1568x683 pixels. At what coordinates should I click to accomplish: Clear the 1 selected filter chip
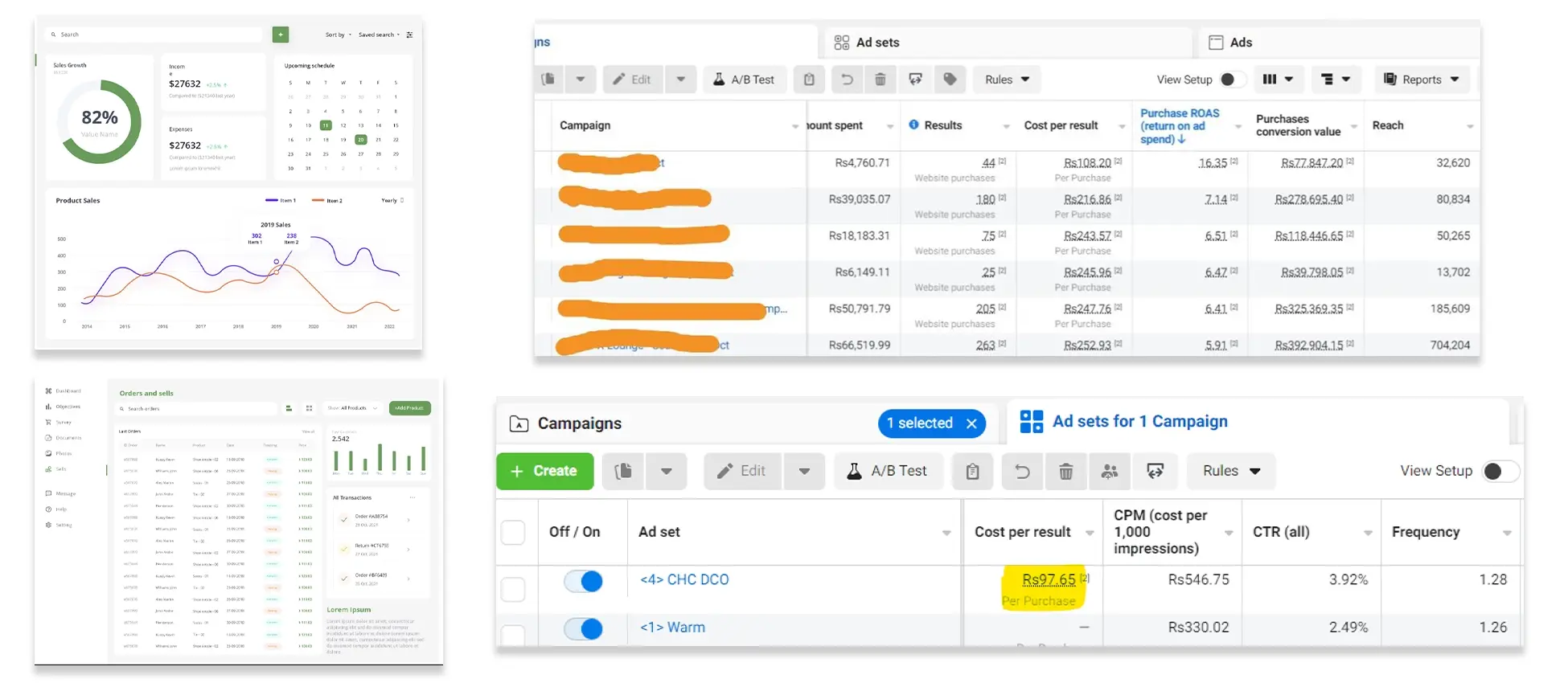click(x=971, y=423)
